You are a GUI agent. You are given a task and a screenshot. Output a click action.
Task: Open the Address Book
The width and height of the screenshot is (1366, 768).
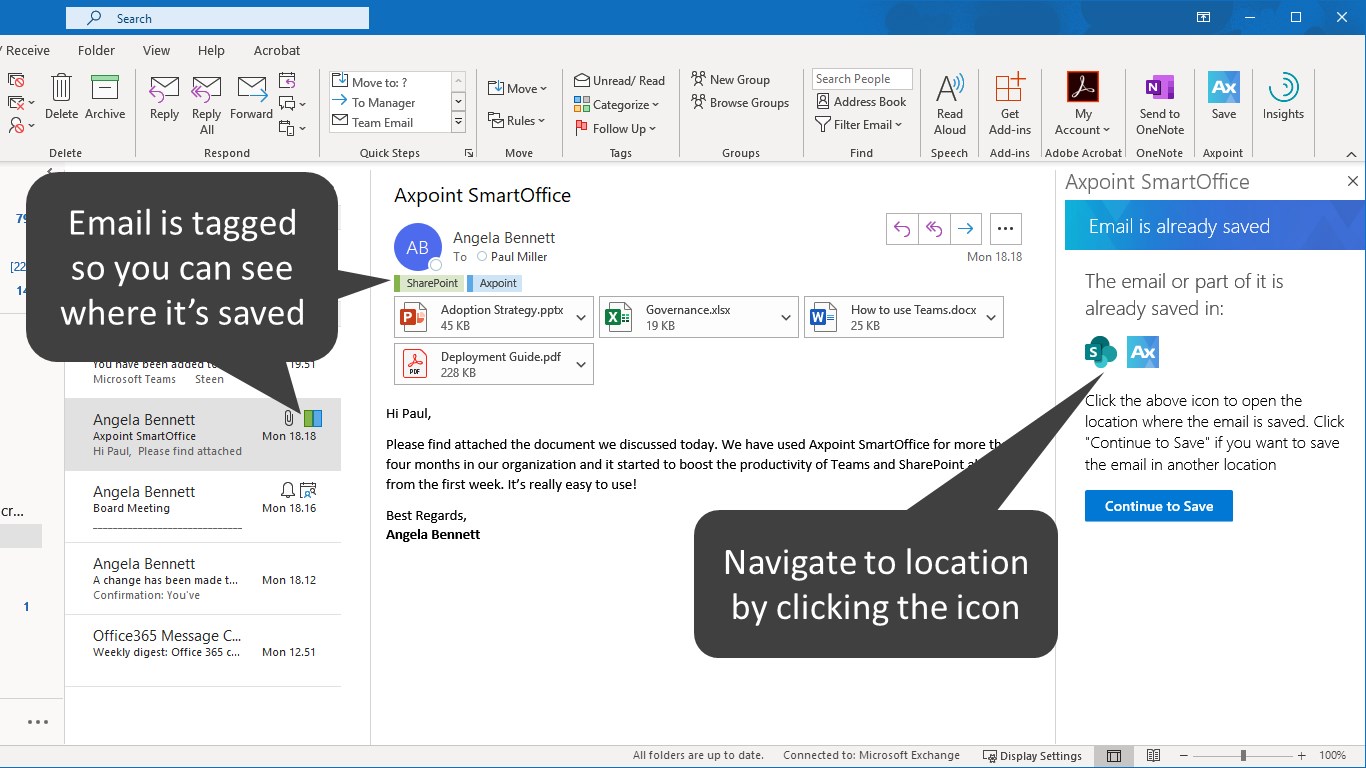[x=861, y=101]
